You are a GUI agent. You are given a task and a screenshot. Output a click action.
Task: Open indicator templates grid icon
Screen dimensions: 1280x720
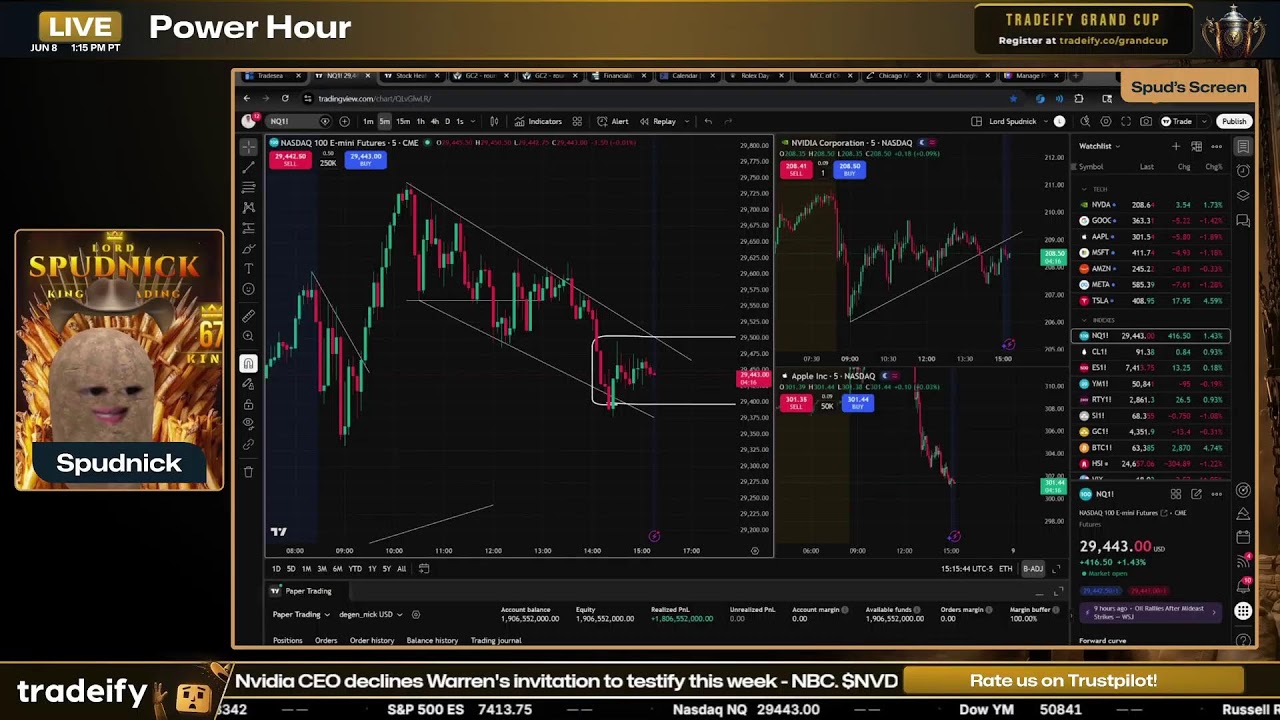[577, 121]
